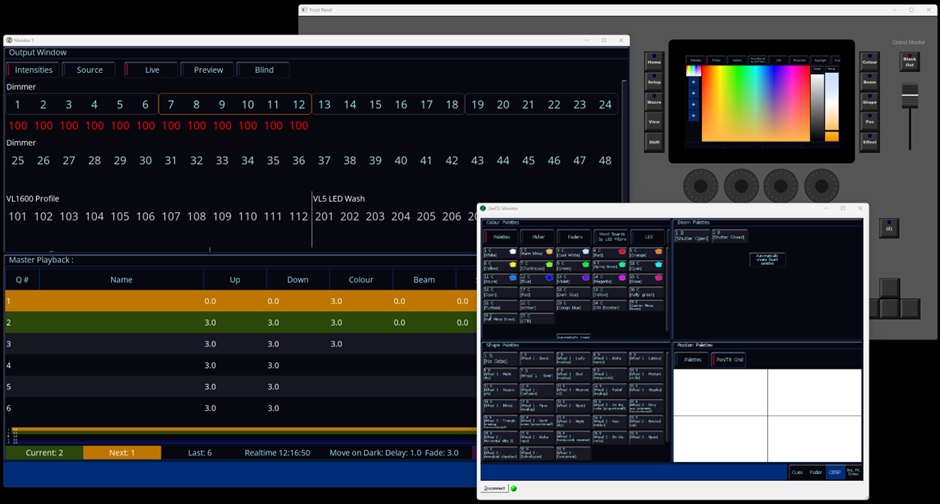
Task: Select the Pan/Tilt Grid tab
Action: 728,359
